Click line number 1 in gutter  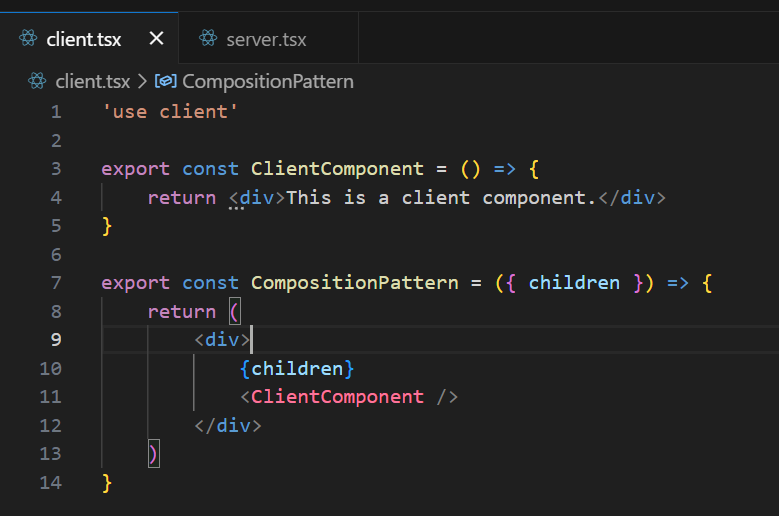tap(56, 112)
